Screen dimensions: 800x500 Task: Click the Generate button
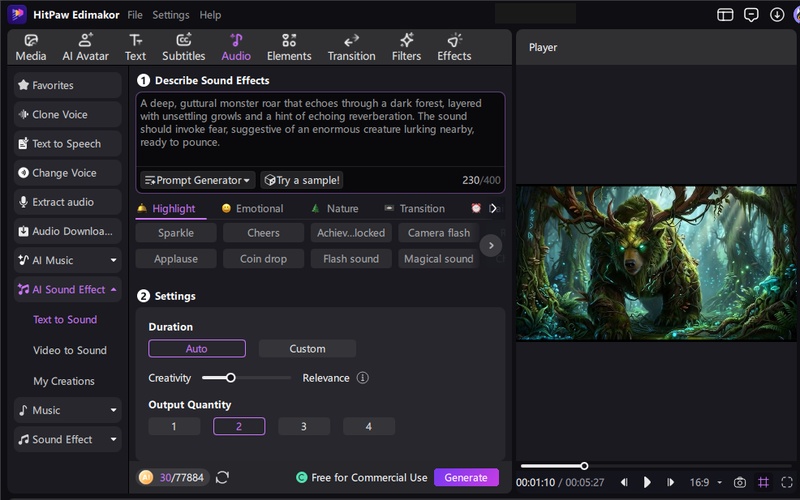pyautogui.click(x=466, y=478)
